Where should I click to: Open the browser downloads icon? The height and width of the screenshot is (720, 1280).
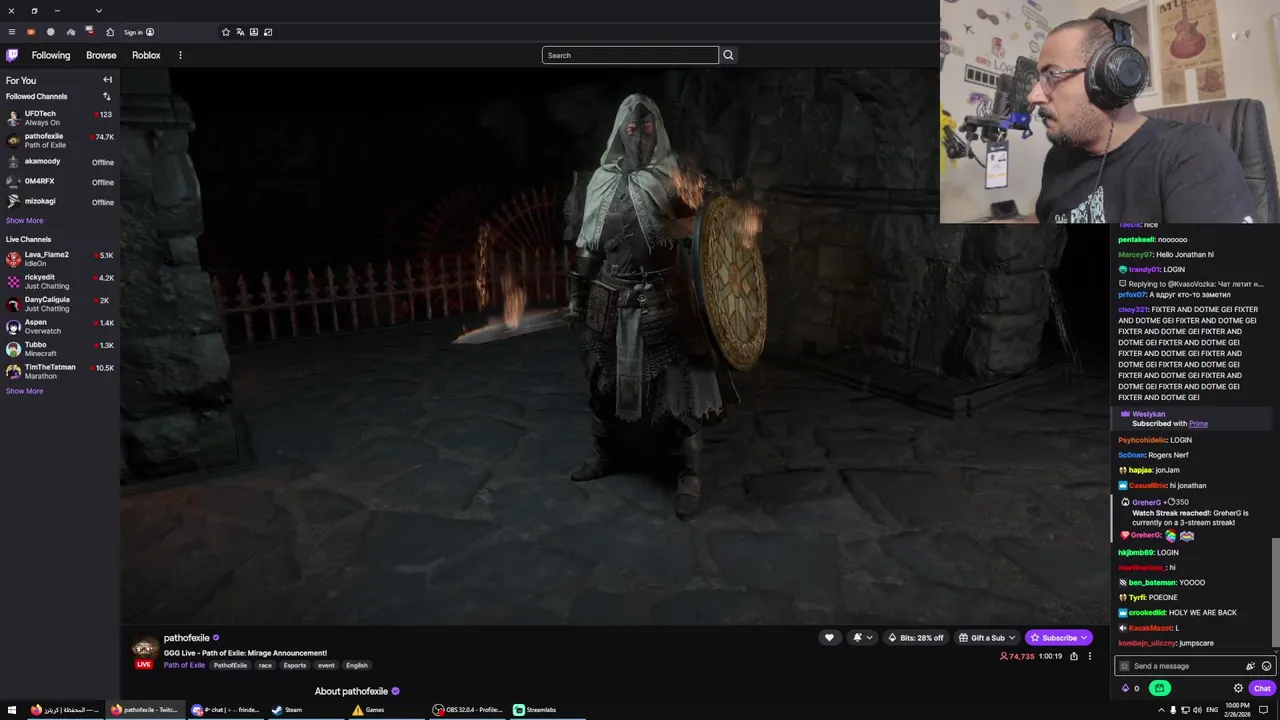pyautogui.click(x=254, y=32)
